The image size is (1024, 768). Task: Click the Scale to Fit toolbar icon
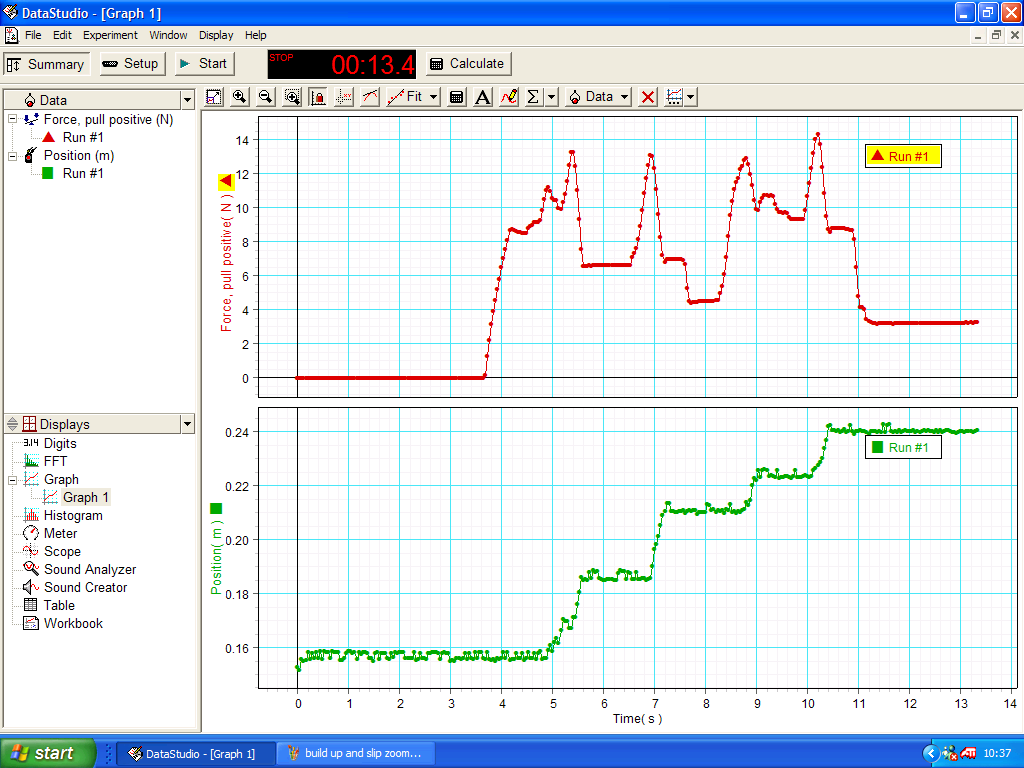[x=214, y=97]
